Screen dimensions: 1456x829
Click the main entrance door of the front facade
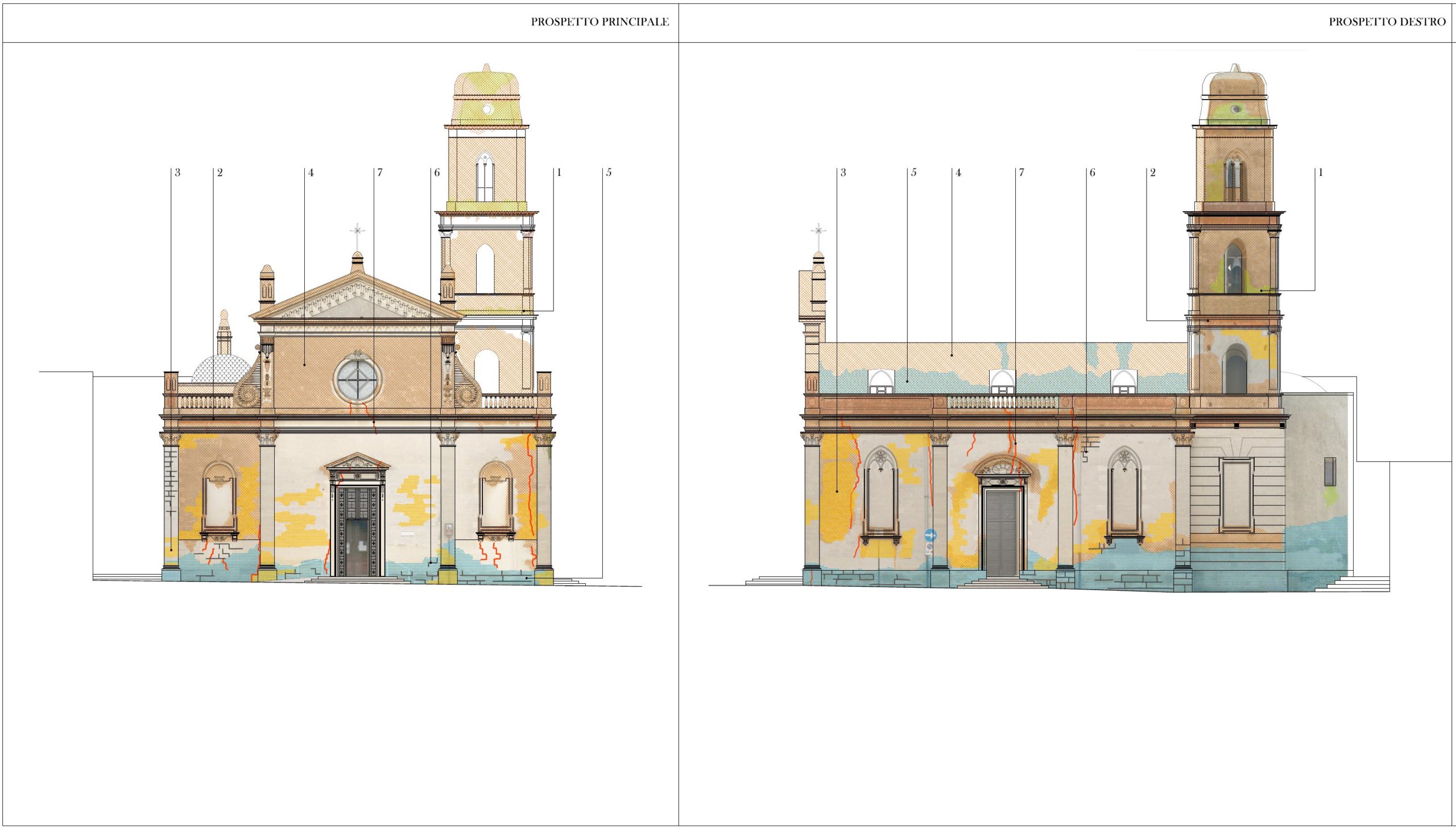357,531
